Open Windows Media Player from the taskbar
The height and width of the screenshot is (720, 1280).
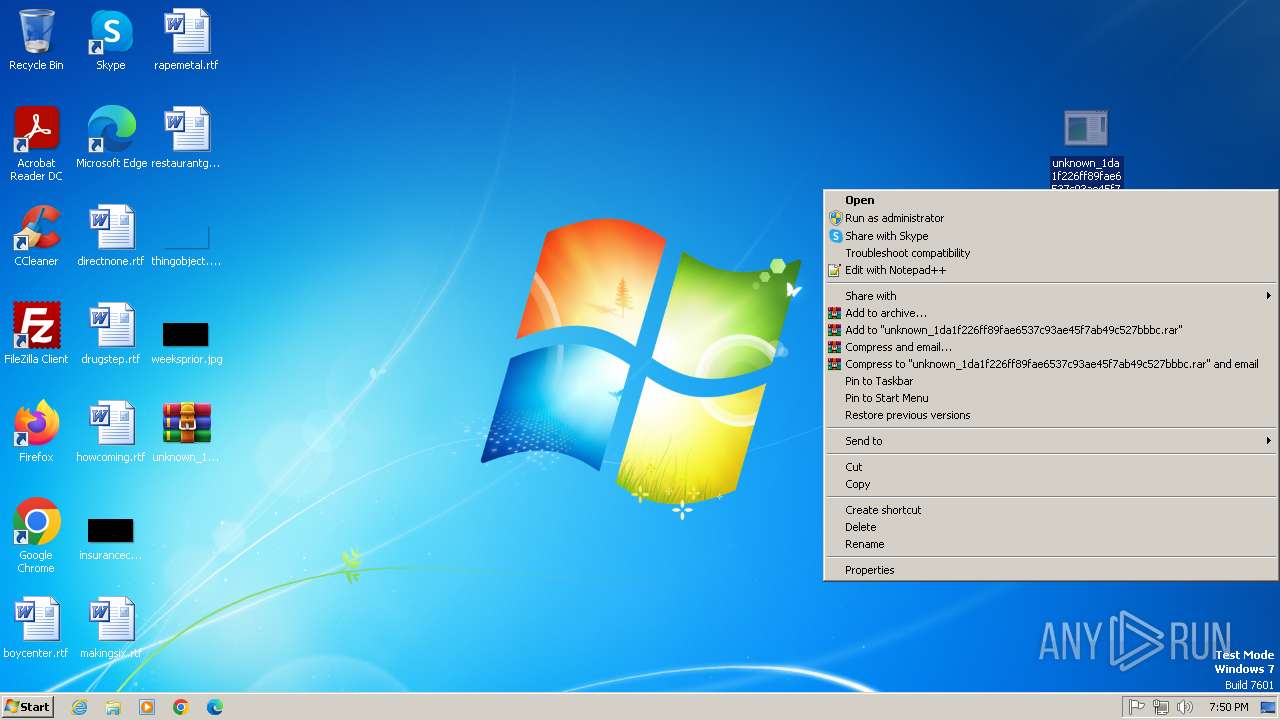coord(147,707)
